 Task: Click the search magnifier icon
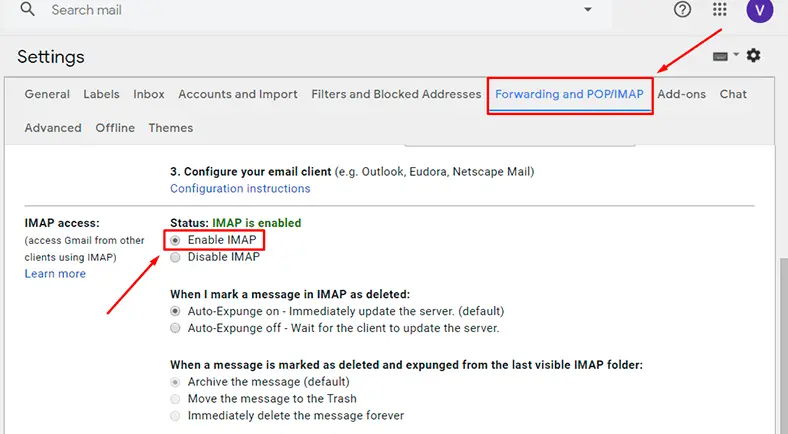pyautogui.click(x=28, y=9)
